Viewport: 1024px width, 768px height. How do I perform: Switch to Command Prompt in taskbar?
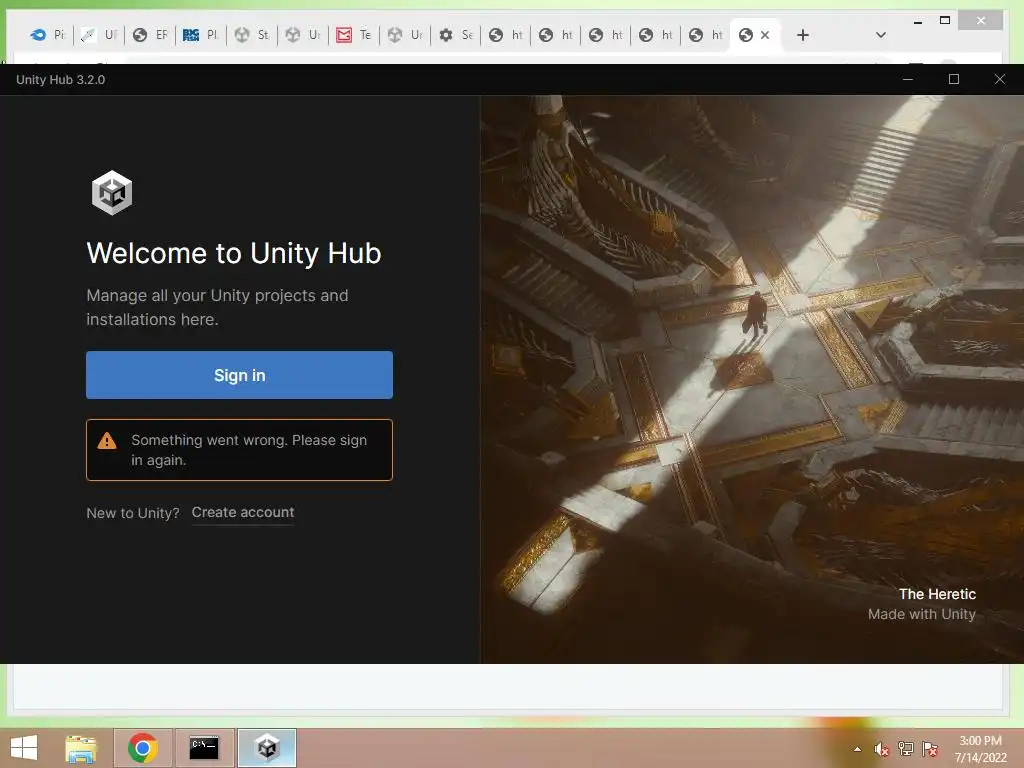[204, 748]
